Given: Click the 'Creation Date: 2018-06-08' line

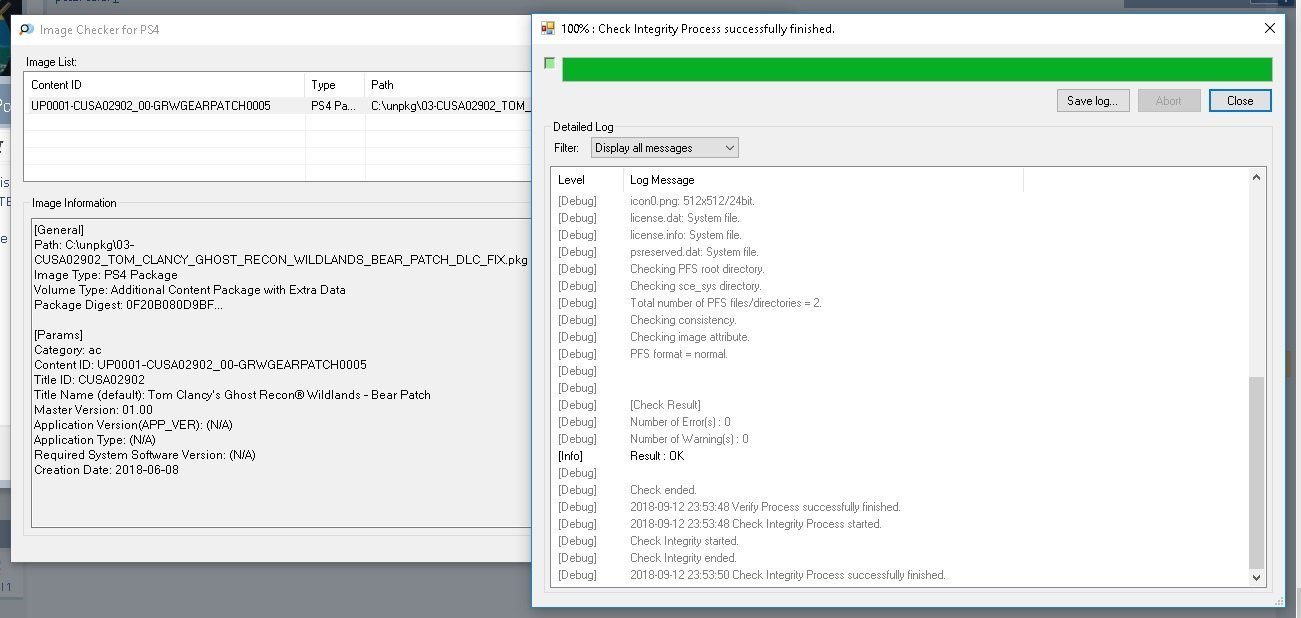Looking at the screenshot, I should click(x=106, y=470).
